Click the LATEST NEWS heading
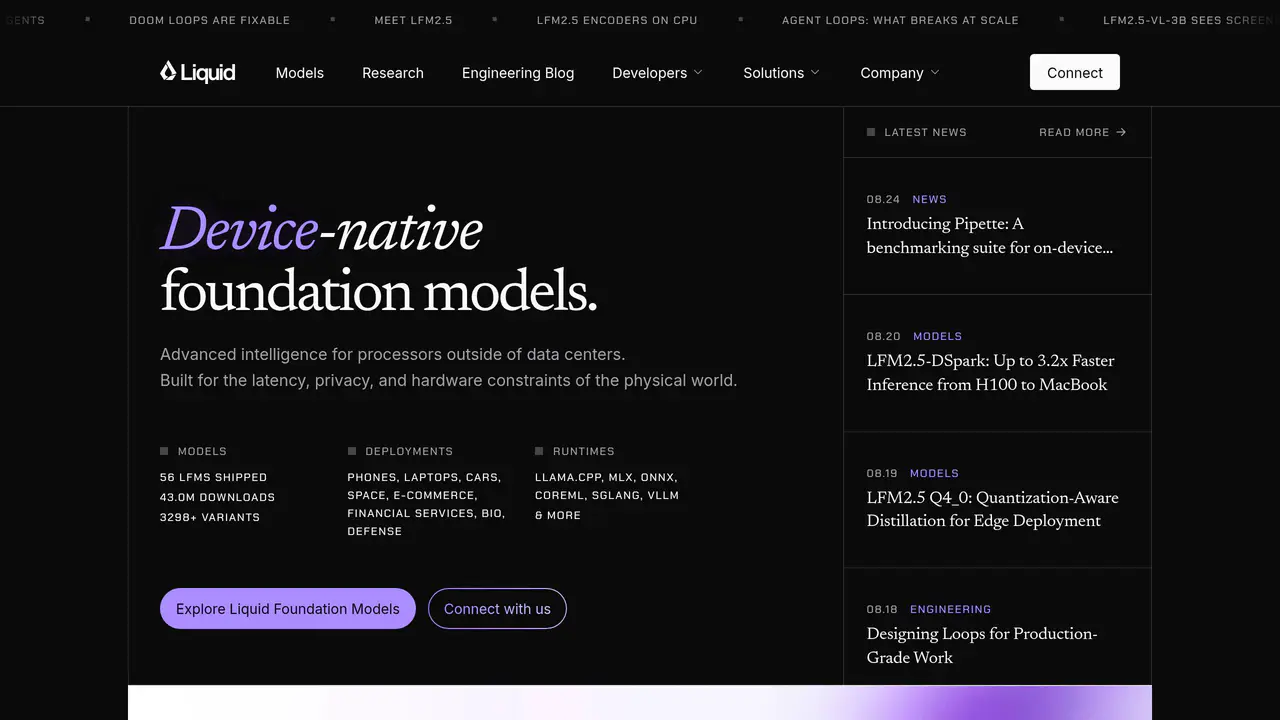The image size is (1280, 720). [925, 132]
